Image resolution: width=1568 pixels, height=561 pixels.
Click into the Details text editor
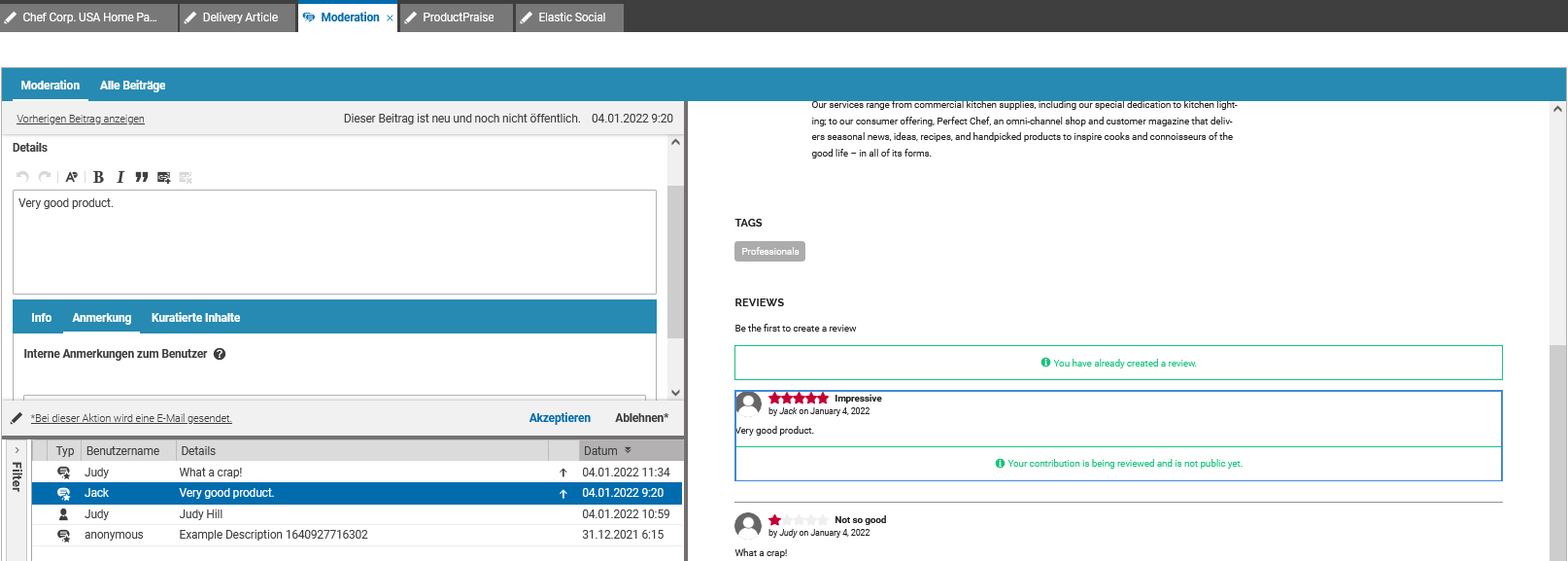pyautogui.click(x=334, y=243)
